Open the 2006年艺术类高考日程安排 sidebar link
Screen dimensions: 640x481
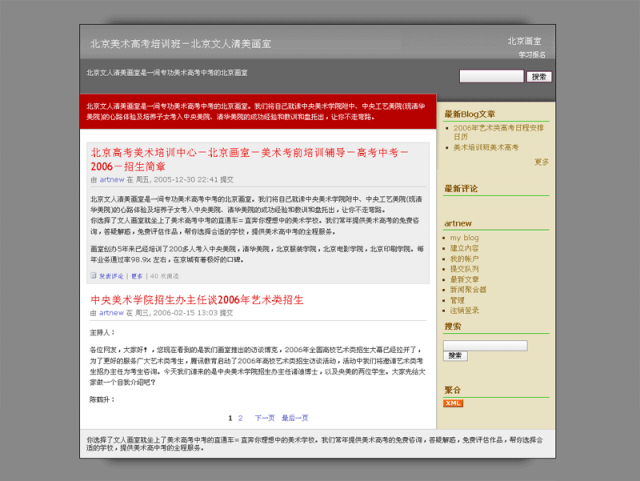coord(498,128)
